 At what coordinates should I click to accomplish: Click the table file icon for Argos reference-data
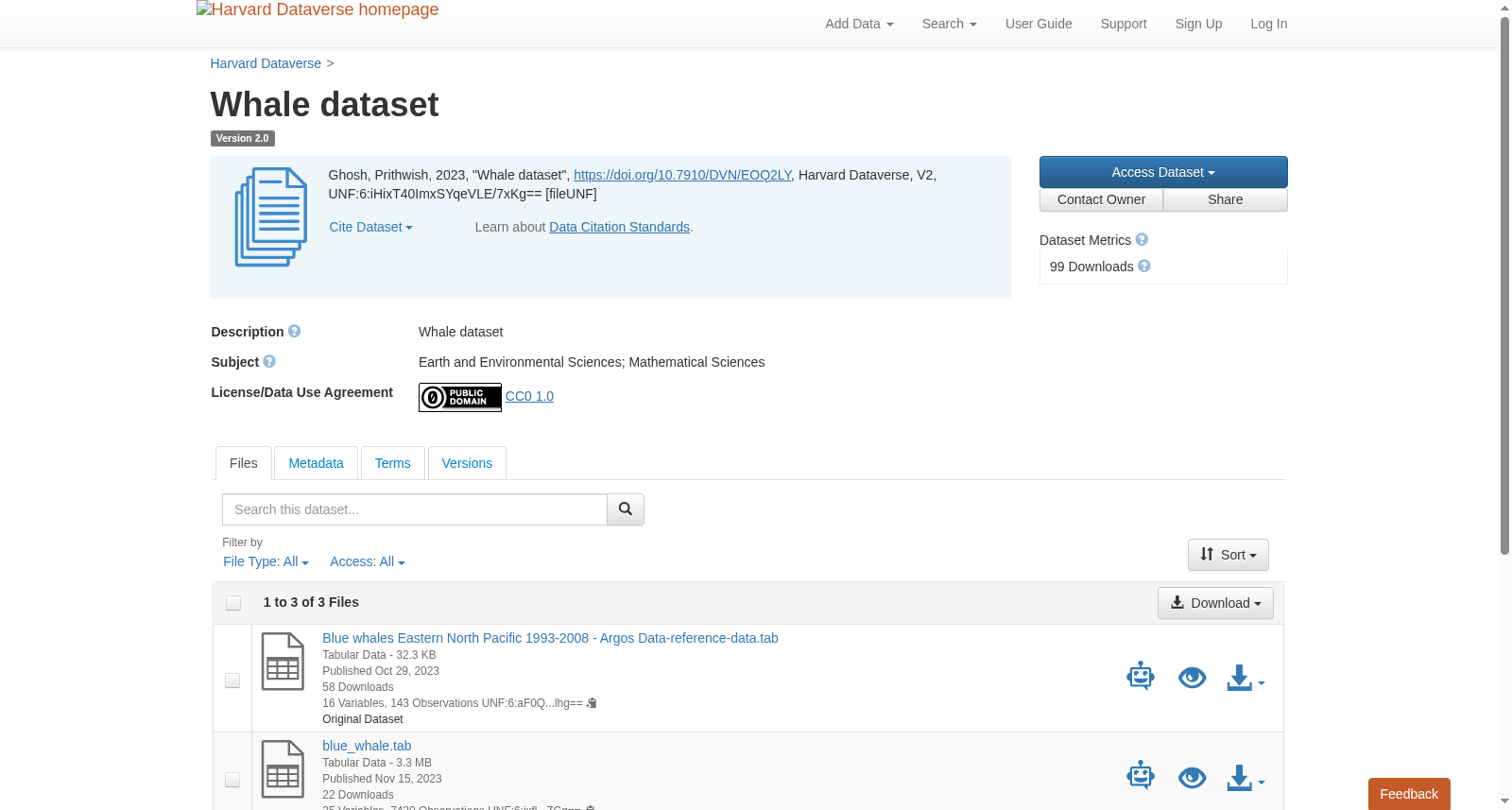pos(283,662)
